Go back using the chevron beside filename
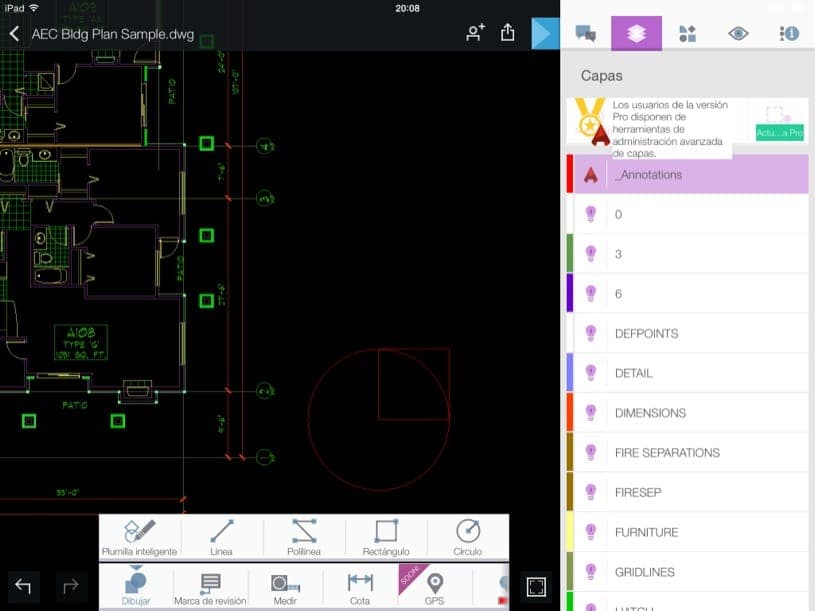This screenshot has width=815, height=611. [x=15, y=33]
